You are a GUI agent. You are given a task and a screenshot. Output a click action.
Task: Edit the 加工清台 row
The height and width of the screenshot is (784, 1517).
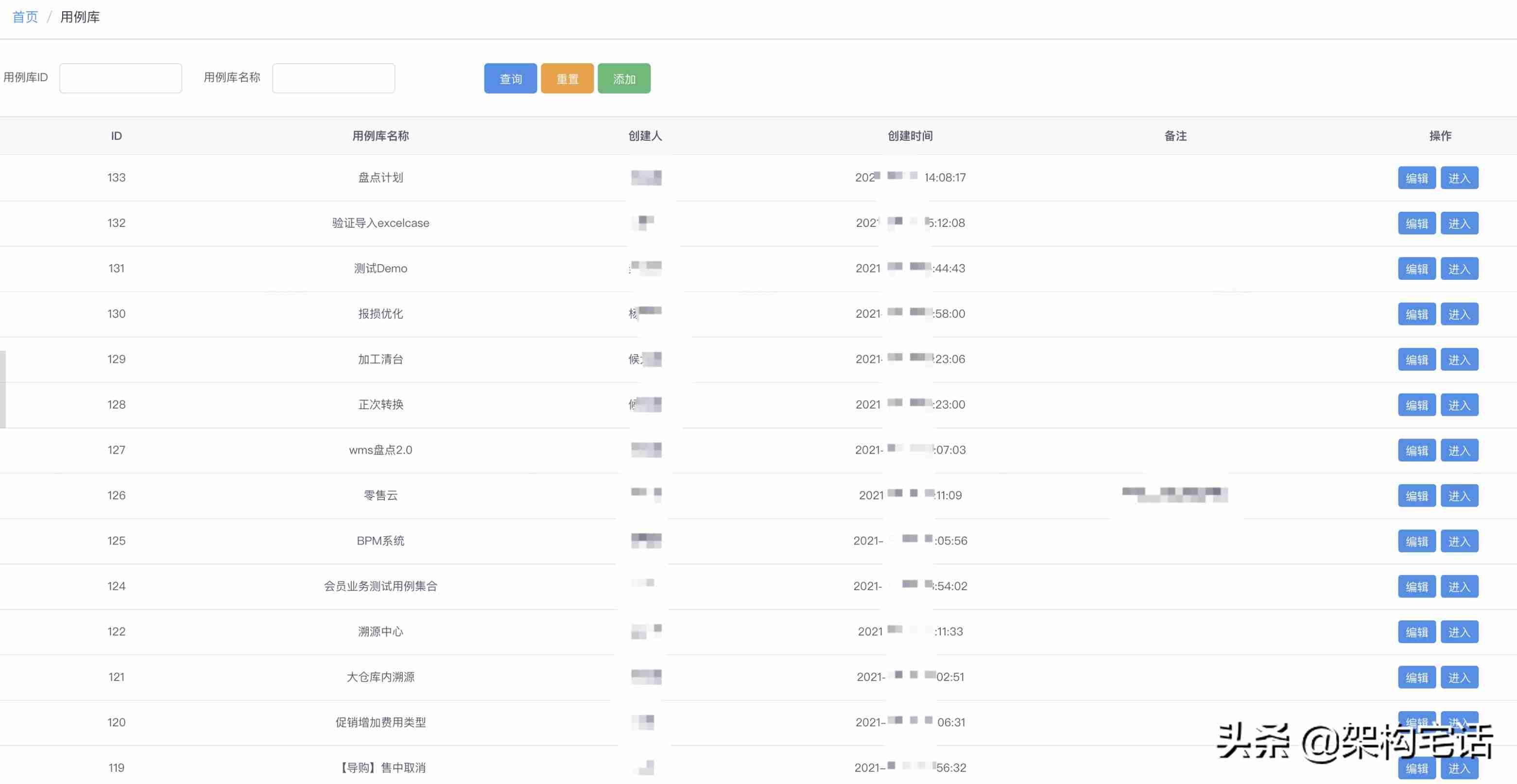click(x=1417, y=359)
